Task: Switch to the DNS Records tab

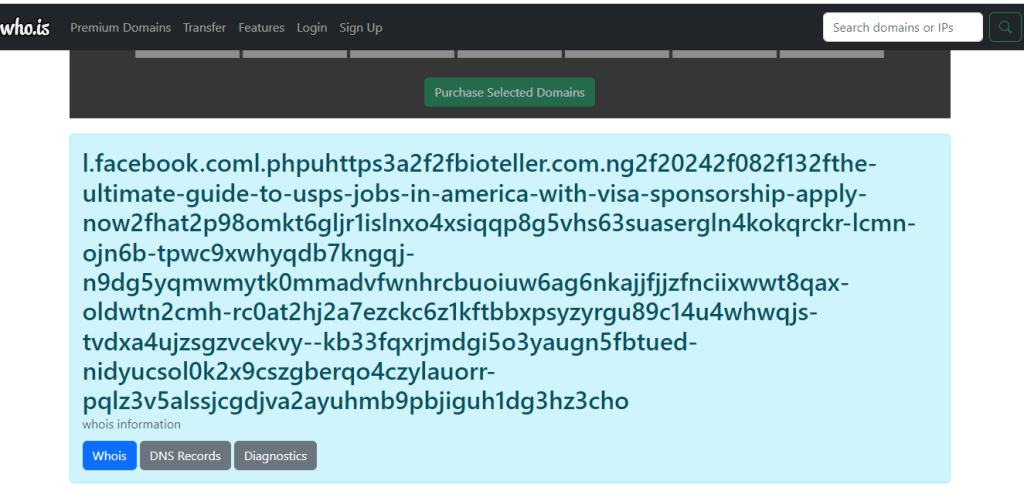Action: pyautogui.click(x=185, y=456)
